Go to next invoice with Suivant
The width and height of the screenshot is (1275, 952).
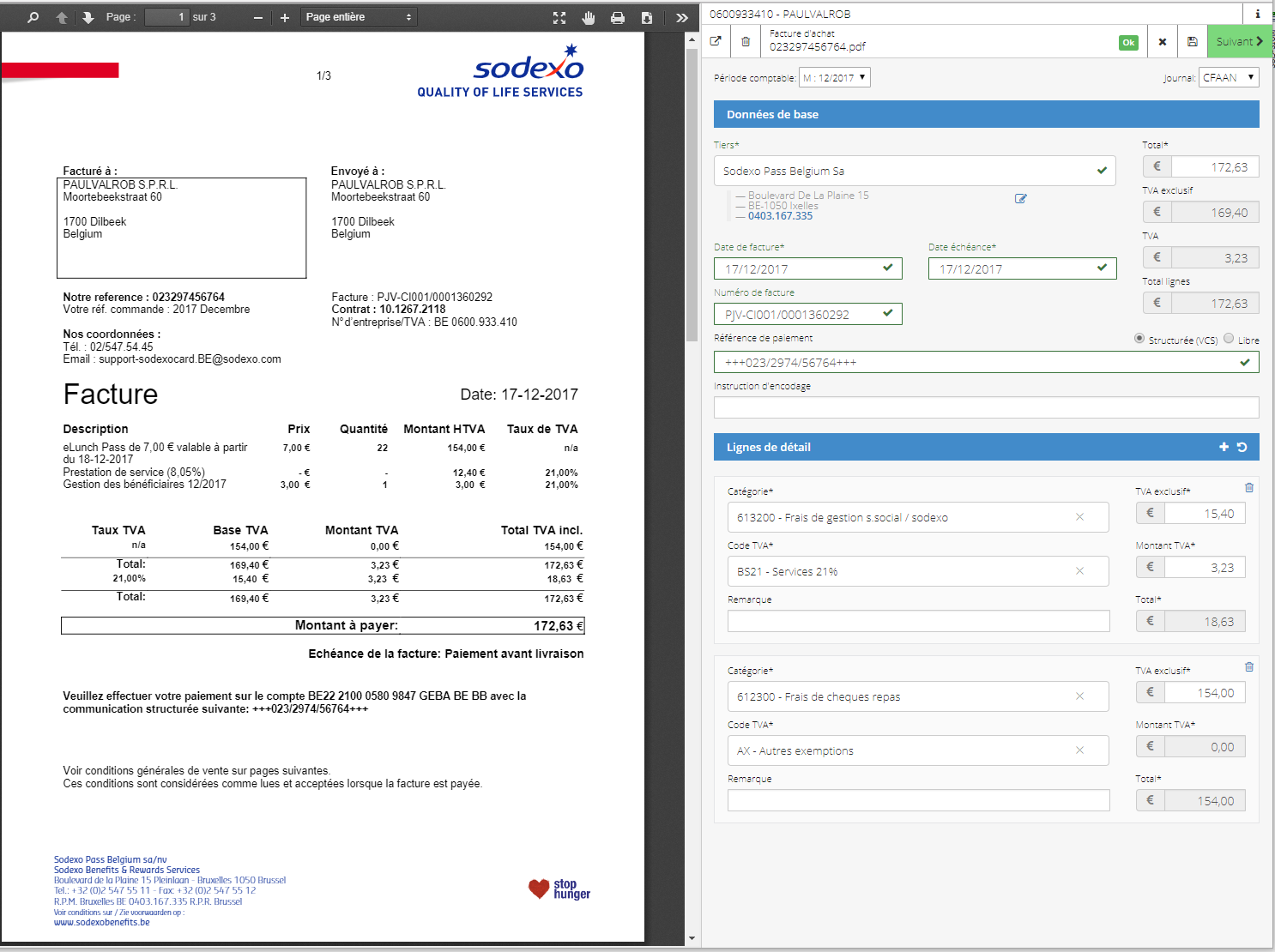1239,41
